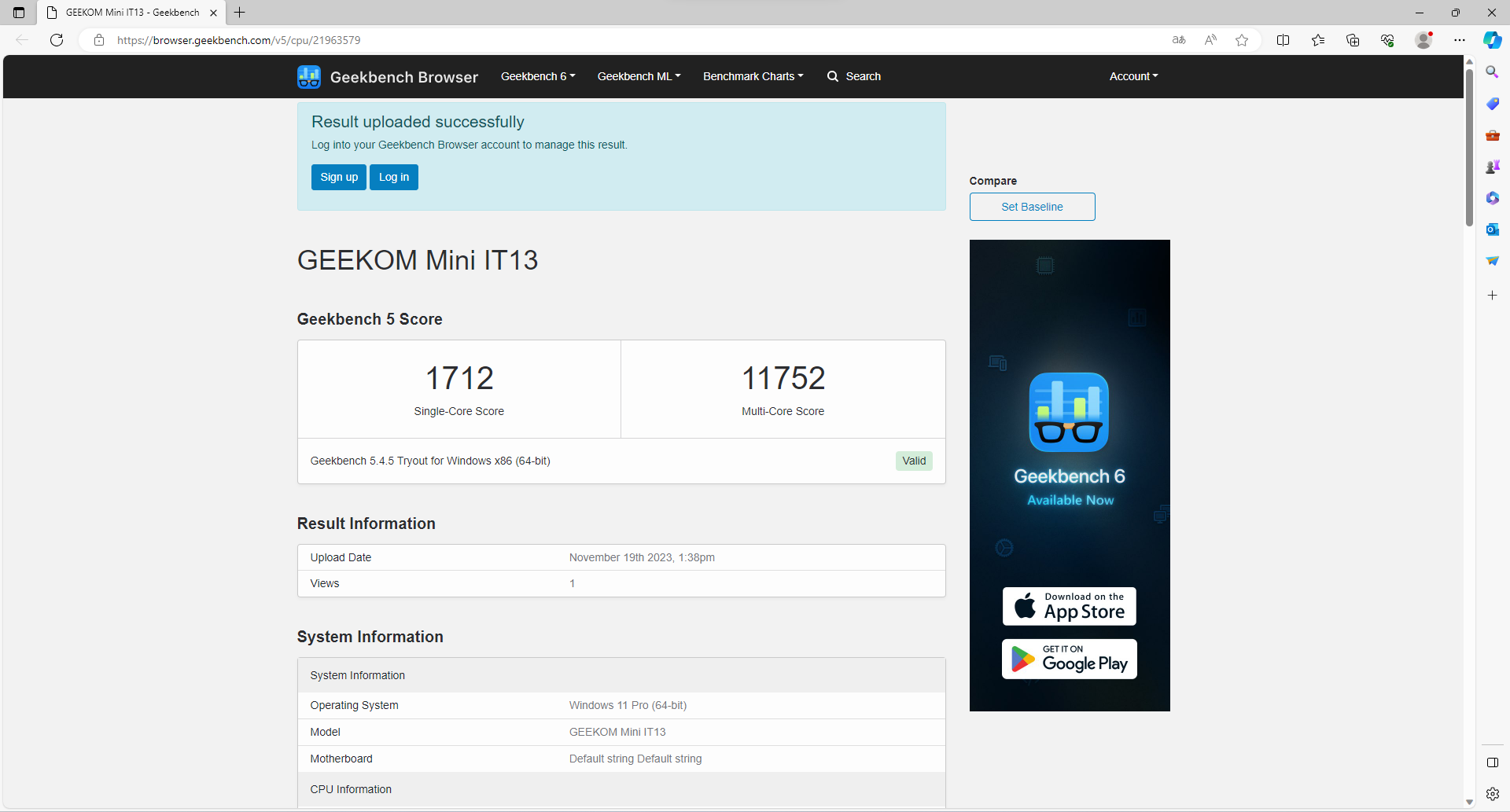Screen dimensions: 1510x812
Task: Open the sidebar Outlook icon
Action: click(x=1492, y=230)
